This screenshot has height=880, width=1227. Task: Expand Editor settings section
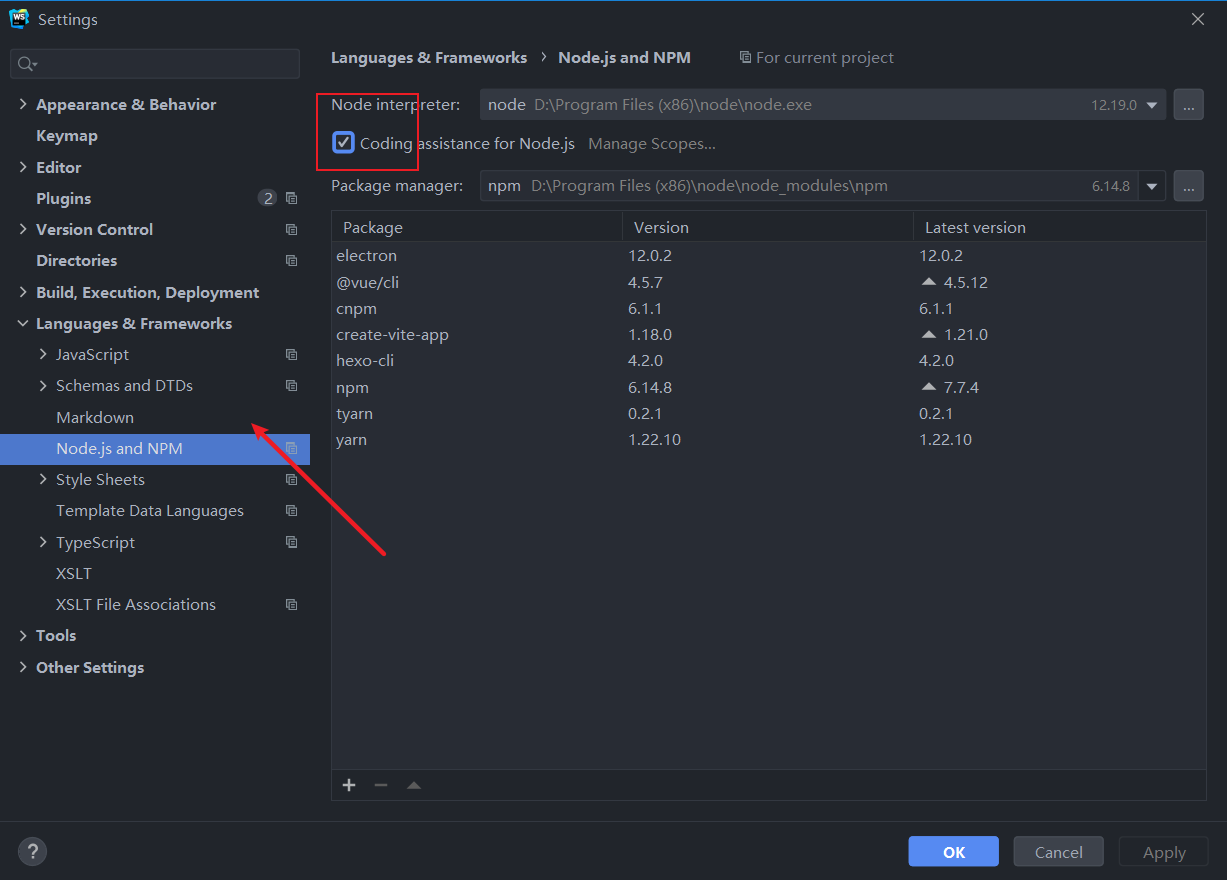(23, 167)
